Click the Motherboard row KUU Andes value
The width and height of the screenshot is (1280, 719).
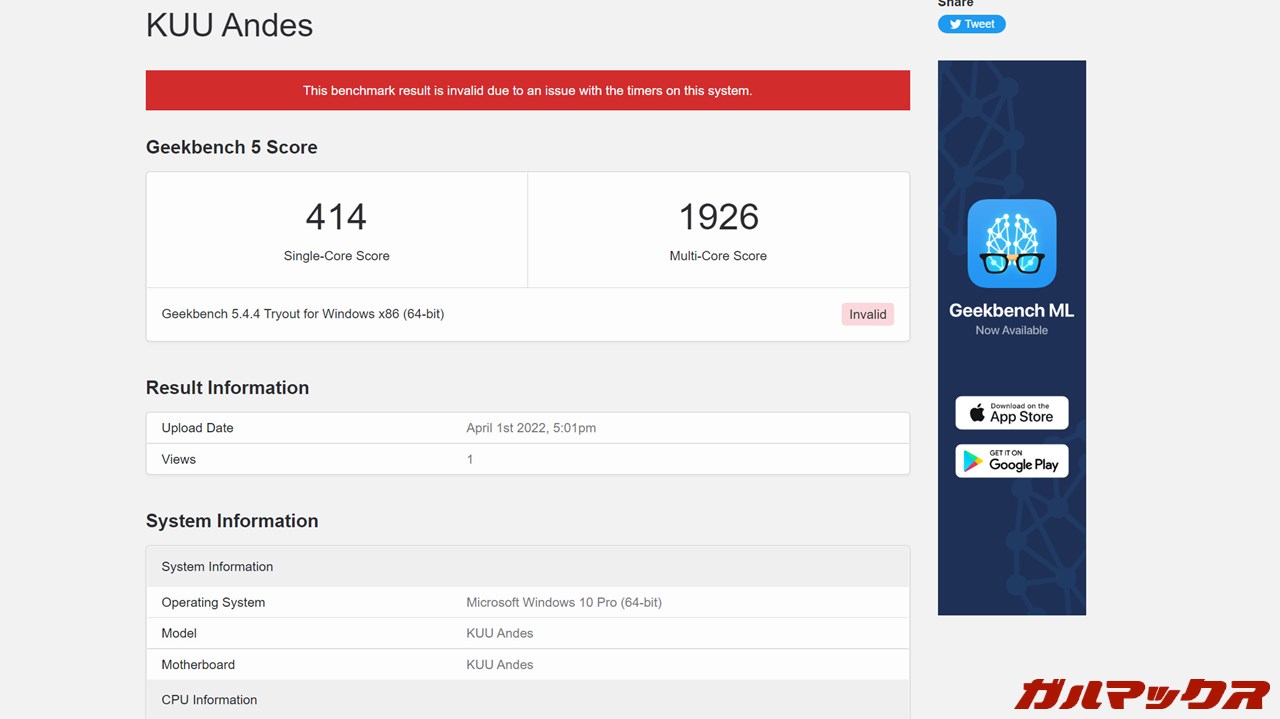[x=500, y=664]
